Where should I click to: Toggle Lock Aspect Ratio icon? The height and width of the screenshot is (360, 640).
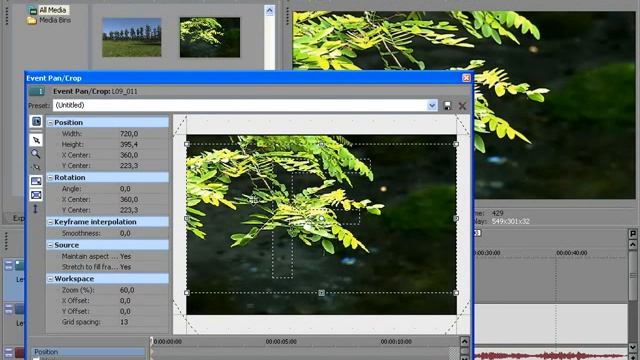(36, 181)
